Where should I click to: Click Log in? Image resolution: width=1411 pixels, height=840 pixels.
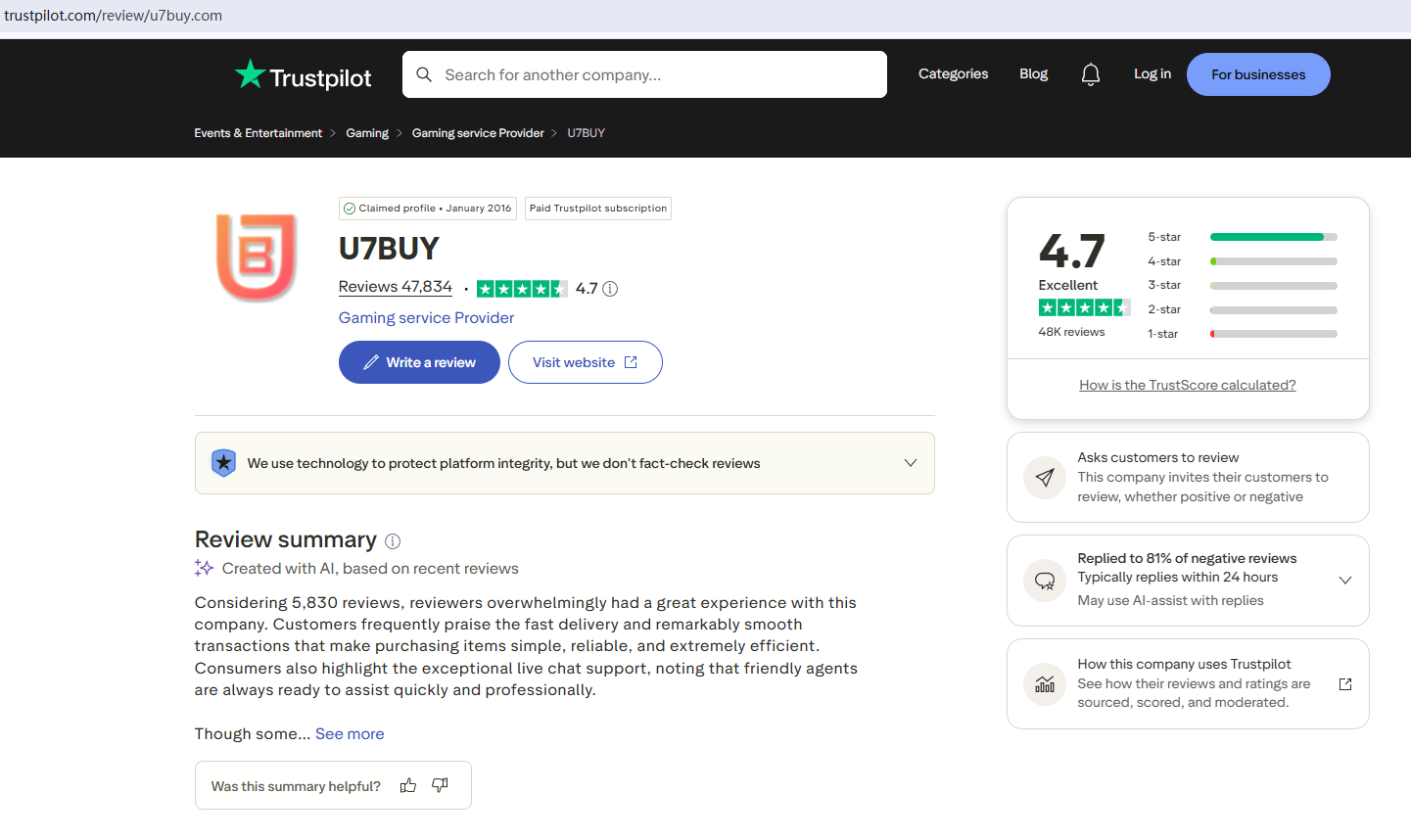point(1152,74)
